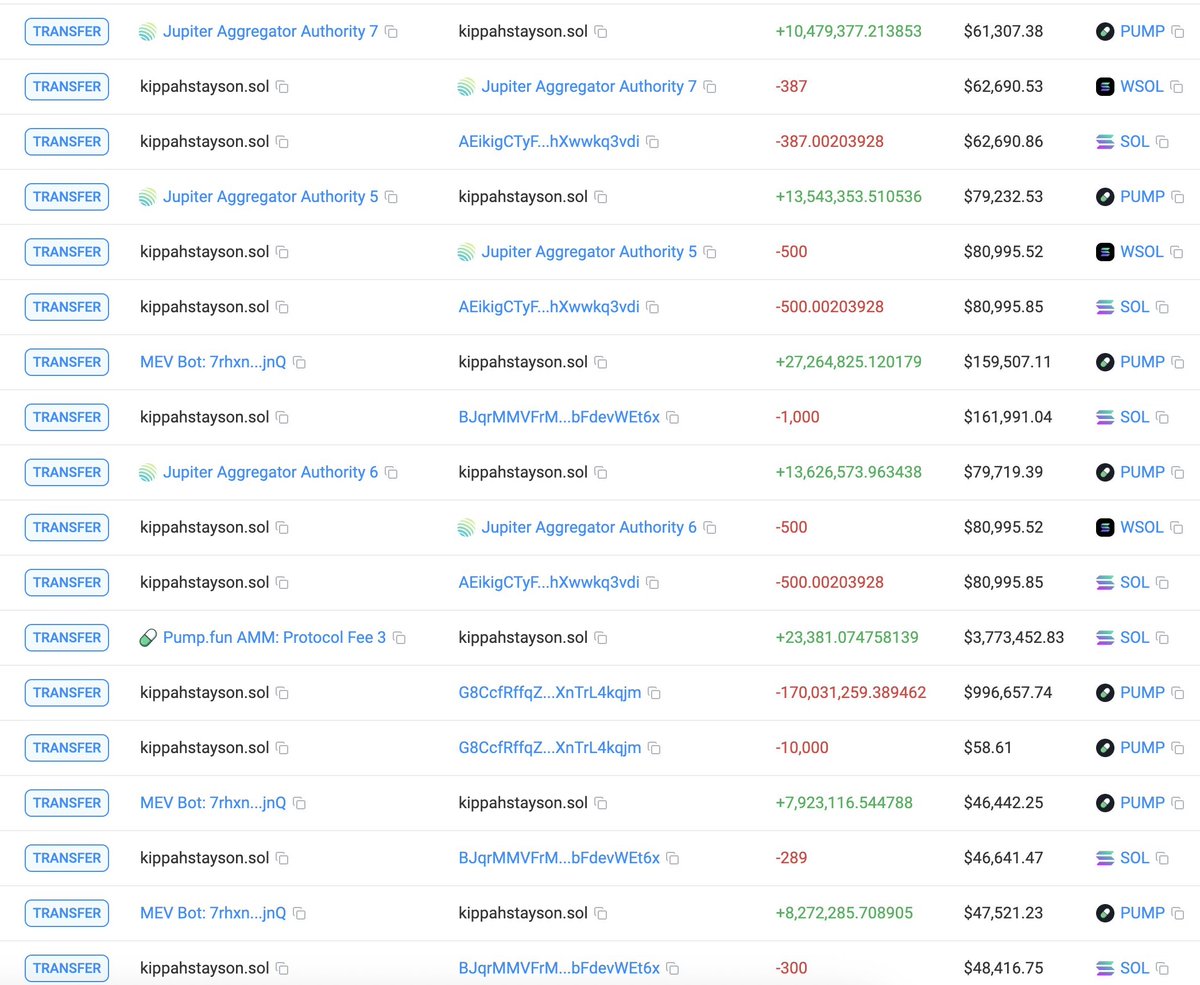Screen dimensions: 1200x985
Task: Select amount -387.00203928
Action: (x=830, y=142)
